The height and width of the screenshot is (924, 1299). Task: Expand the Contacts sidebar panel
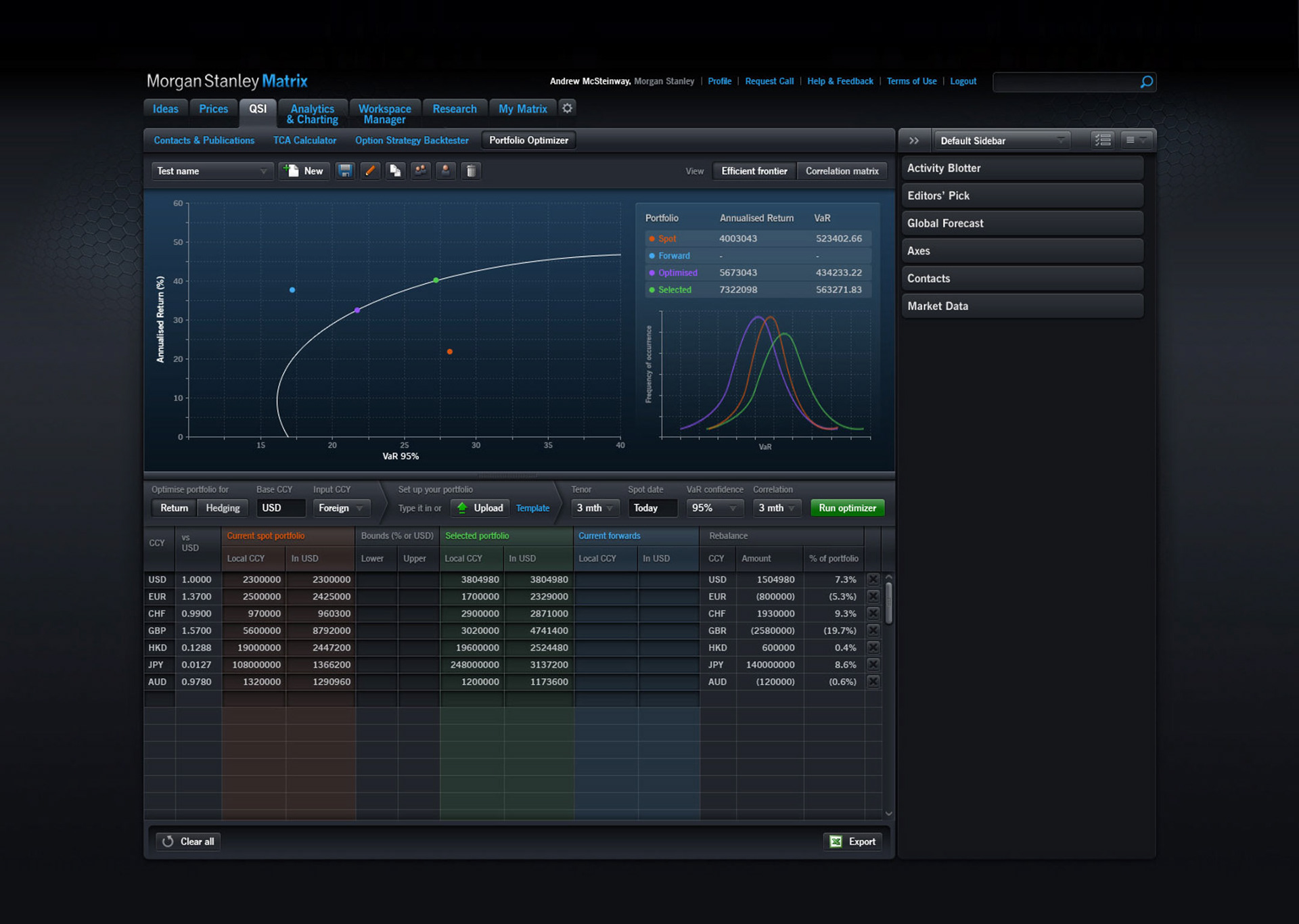pos(1022,279)
